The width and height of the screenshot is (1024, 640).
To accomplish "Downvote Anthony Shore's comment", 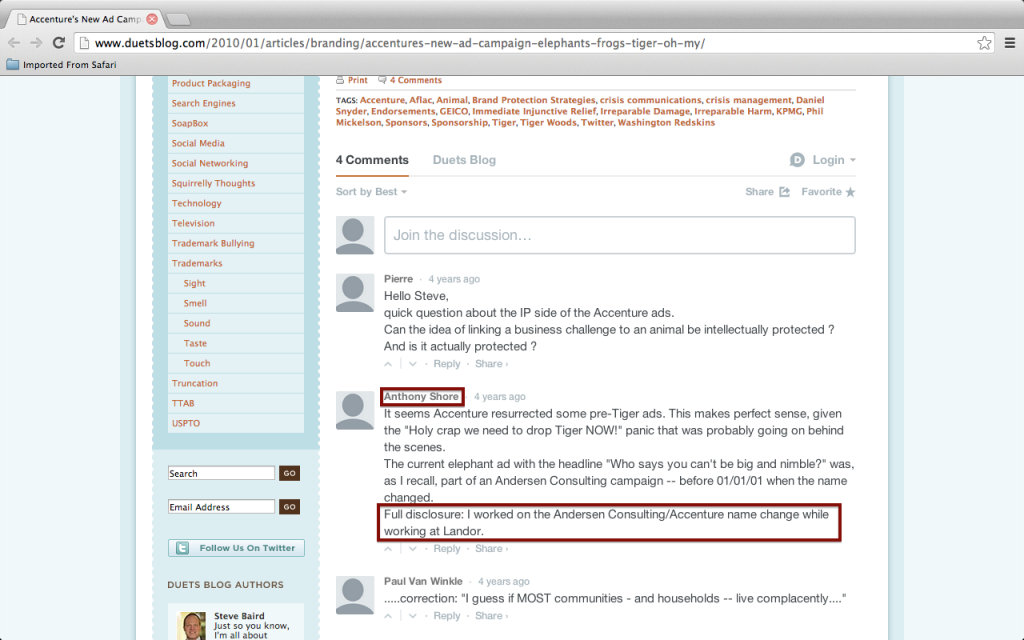I will point(413,549).
